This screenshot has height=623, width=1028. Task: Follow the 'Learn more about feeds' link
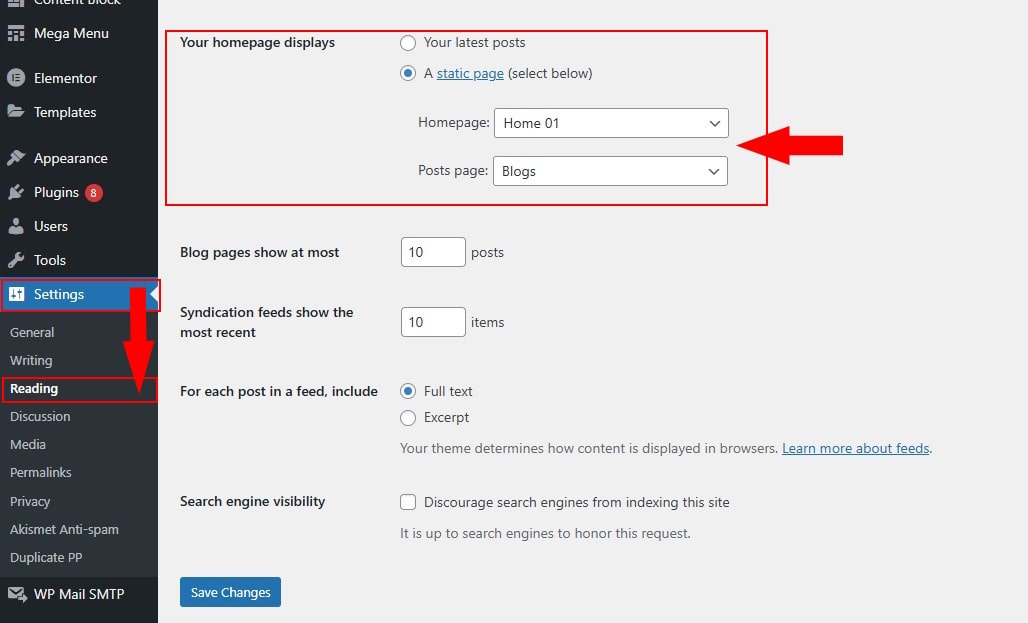(855, 448)
